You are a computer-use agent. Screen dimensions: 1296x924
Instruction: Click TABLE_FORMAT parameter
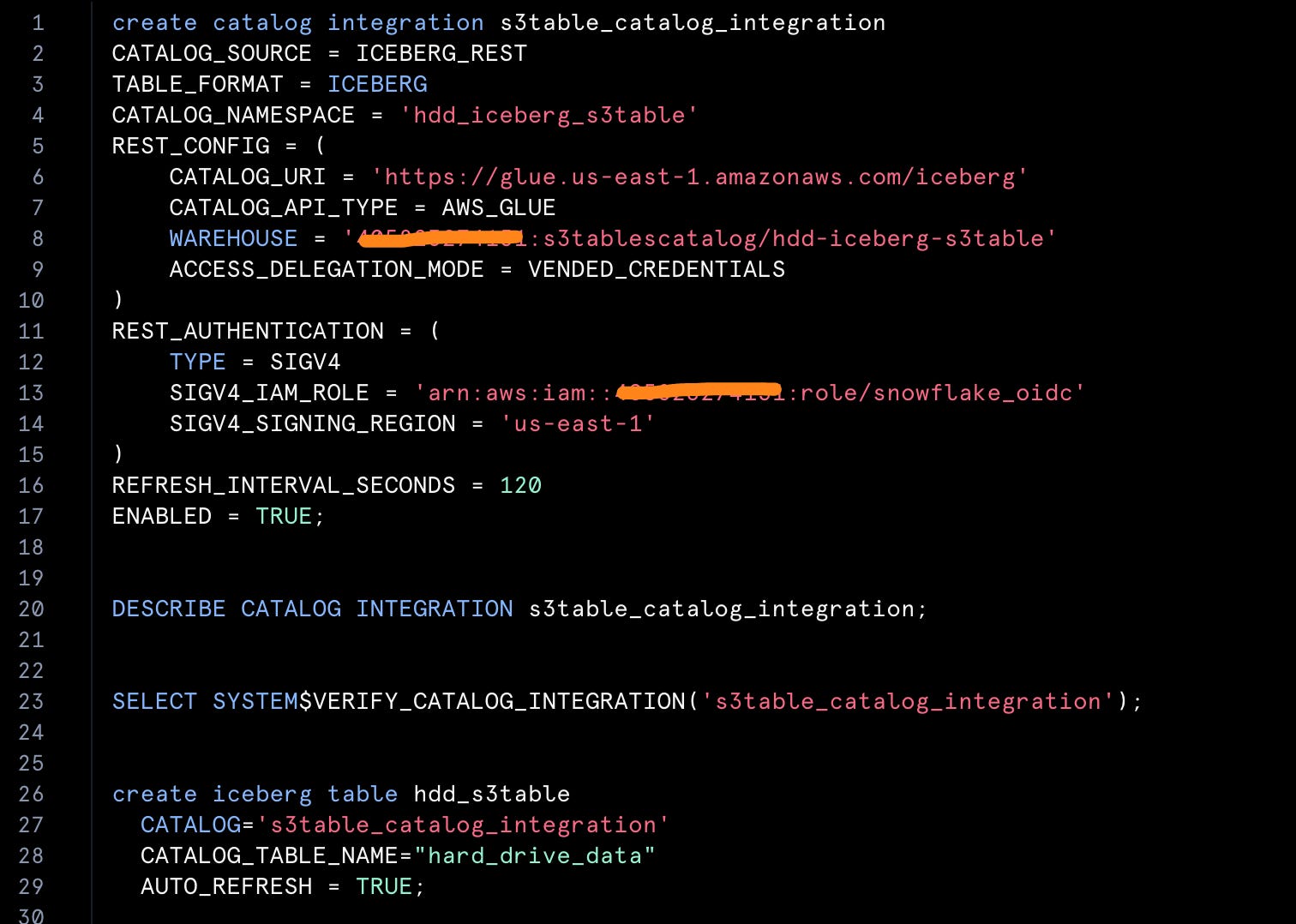(197, 85)
